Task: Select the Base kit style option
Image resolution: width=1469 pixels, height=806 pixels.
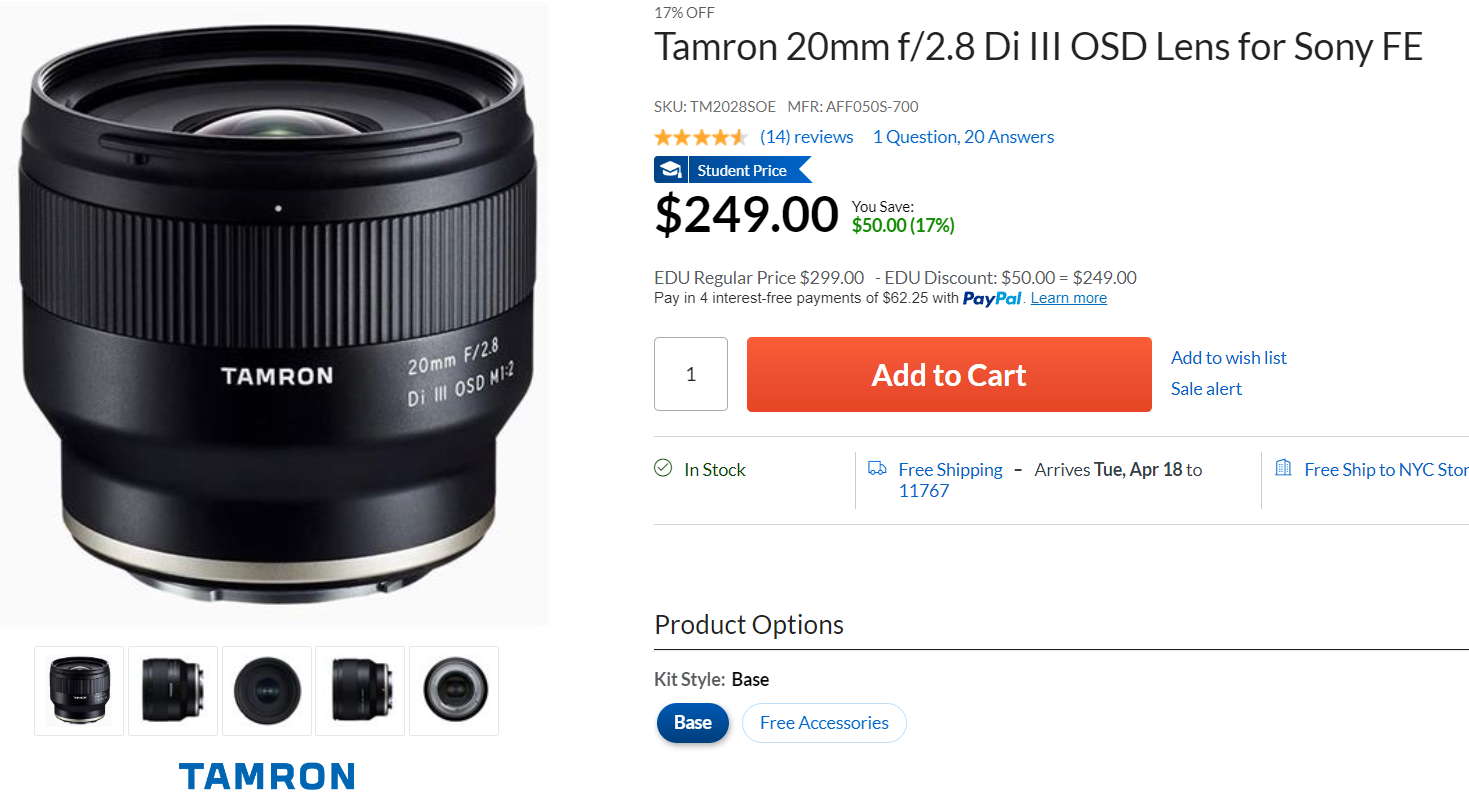Action: (x=693, y=723)
